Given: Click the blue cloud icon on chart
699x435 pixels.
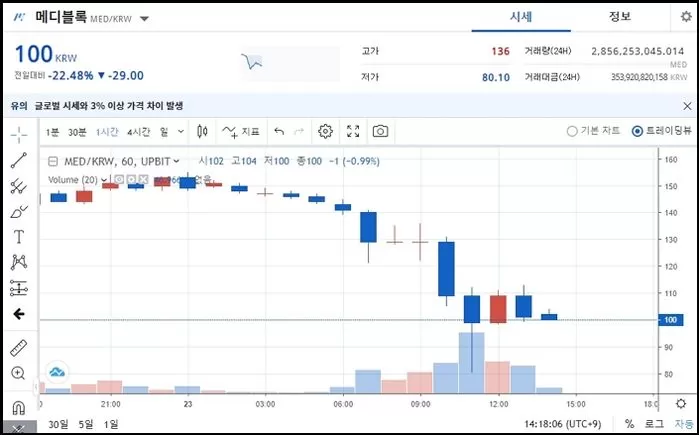Looking at the screenshot, I should point(58,372).
